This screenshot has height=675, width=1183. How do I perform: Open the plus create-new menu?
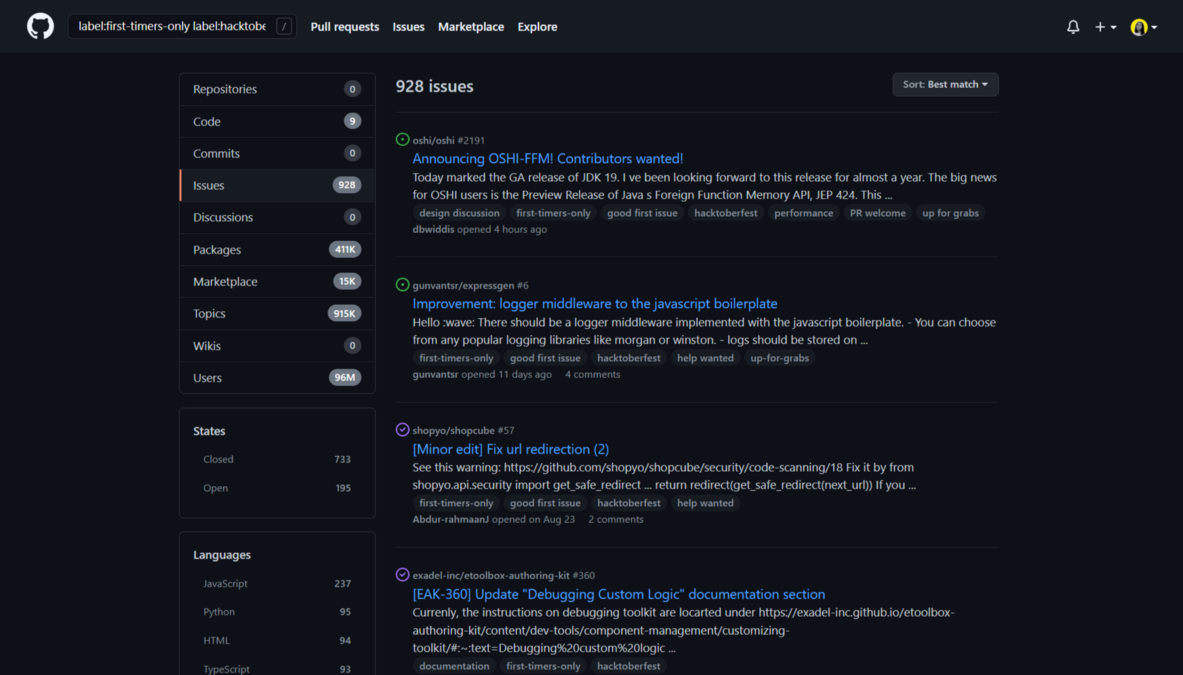(x=1105, y=27)
